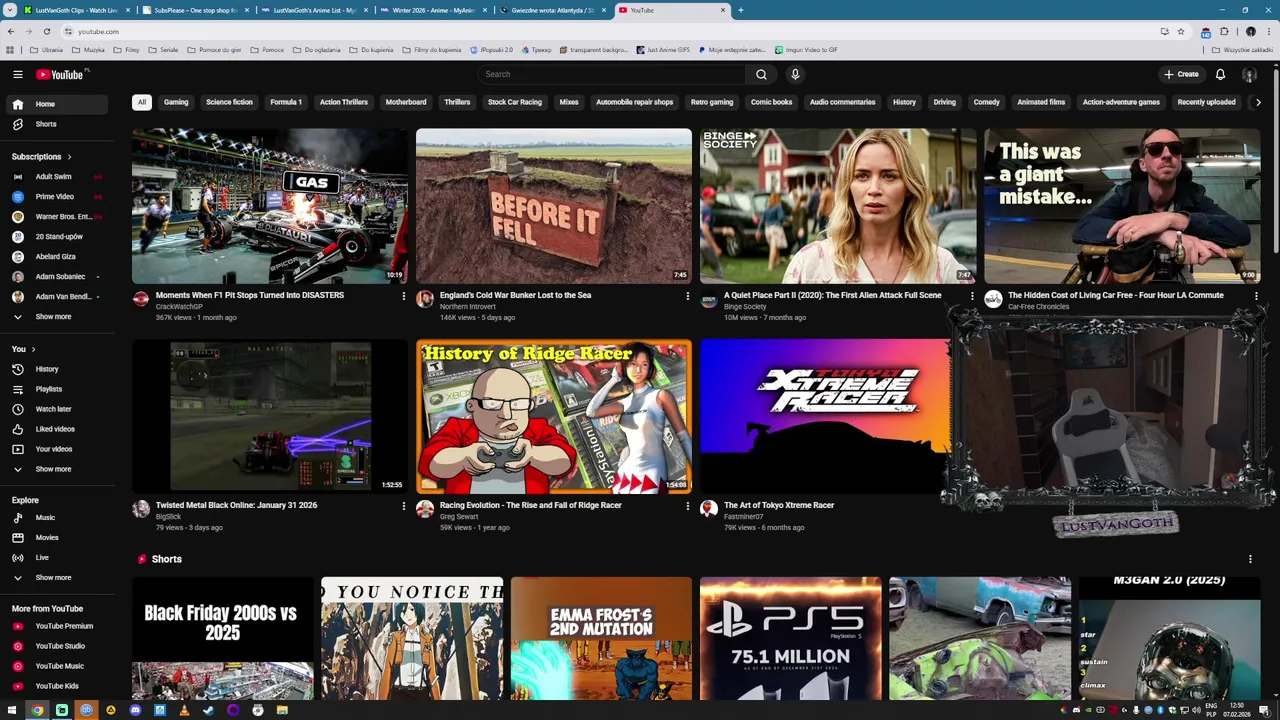1280x720 pixels.
Task: Click the search magnifier button
Action: click(x=761, y=74)
